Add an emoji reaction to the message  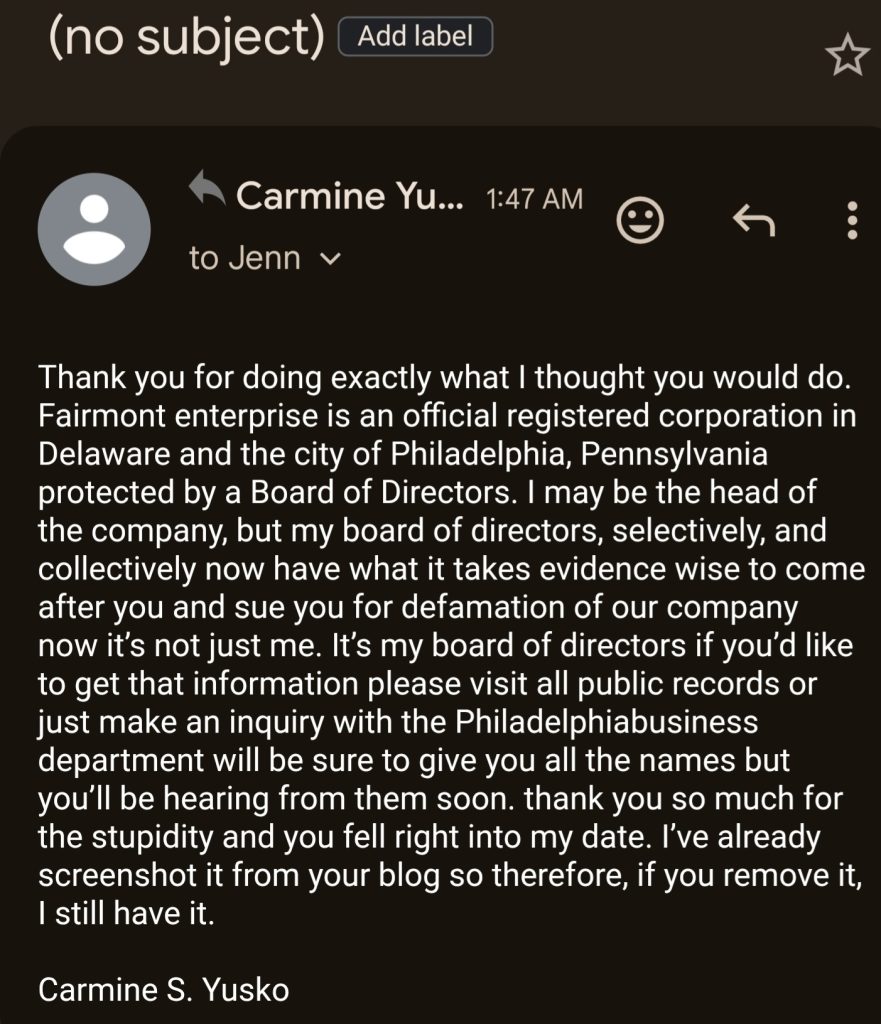pos(640,219)
